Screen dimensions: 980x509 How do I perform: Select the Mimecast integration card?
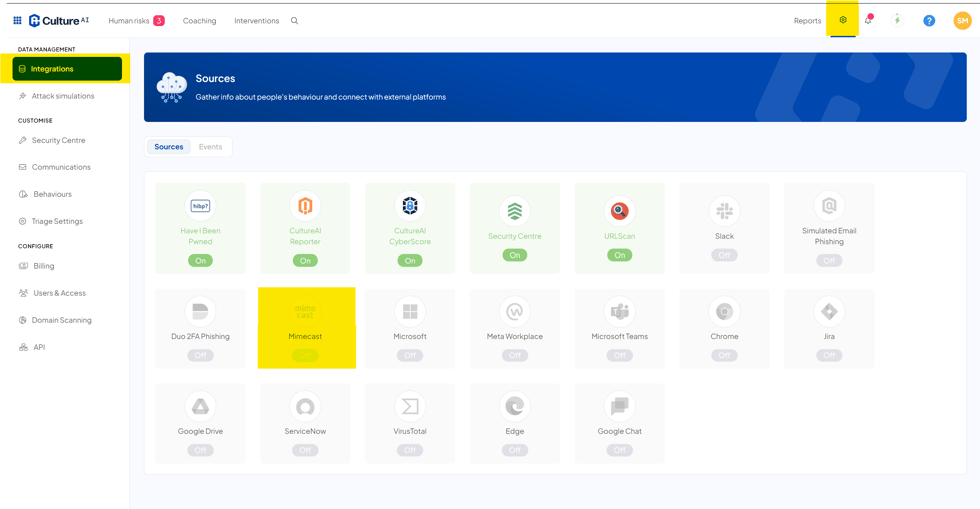point(306,327)
